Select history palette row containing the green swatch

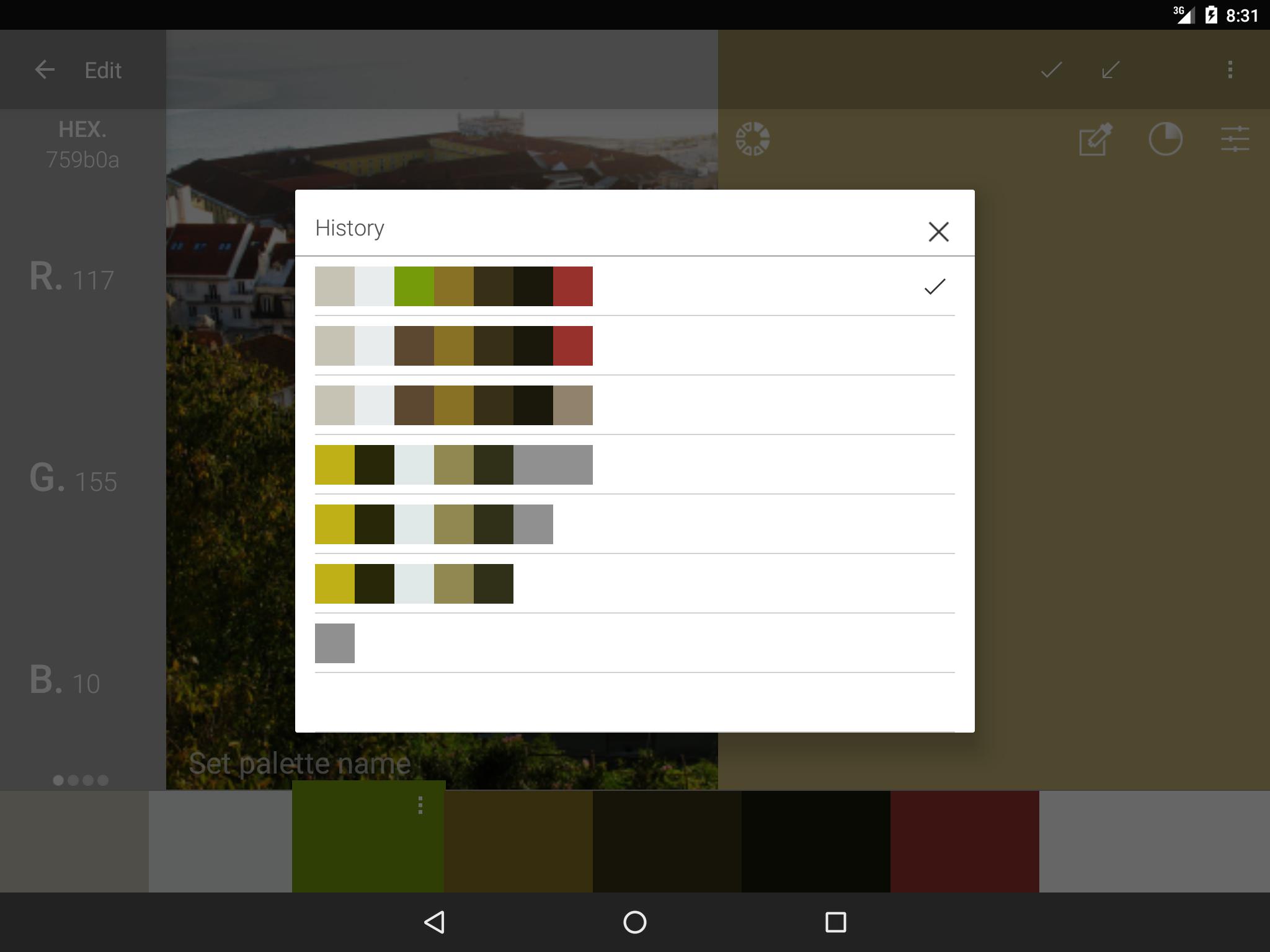click(x=634, y=286)
